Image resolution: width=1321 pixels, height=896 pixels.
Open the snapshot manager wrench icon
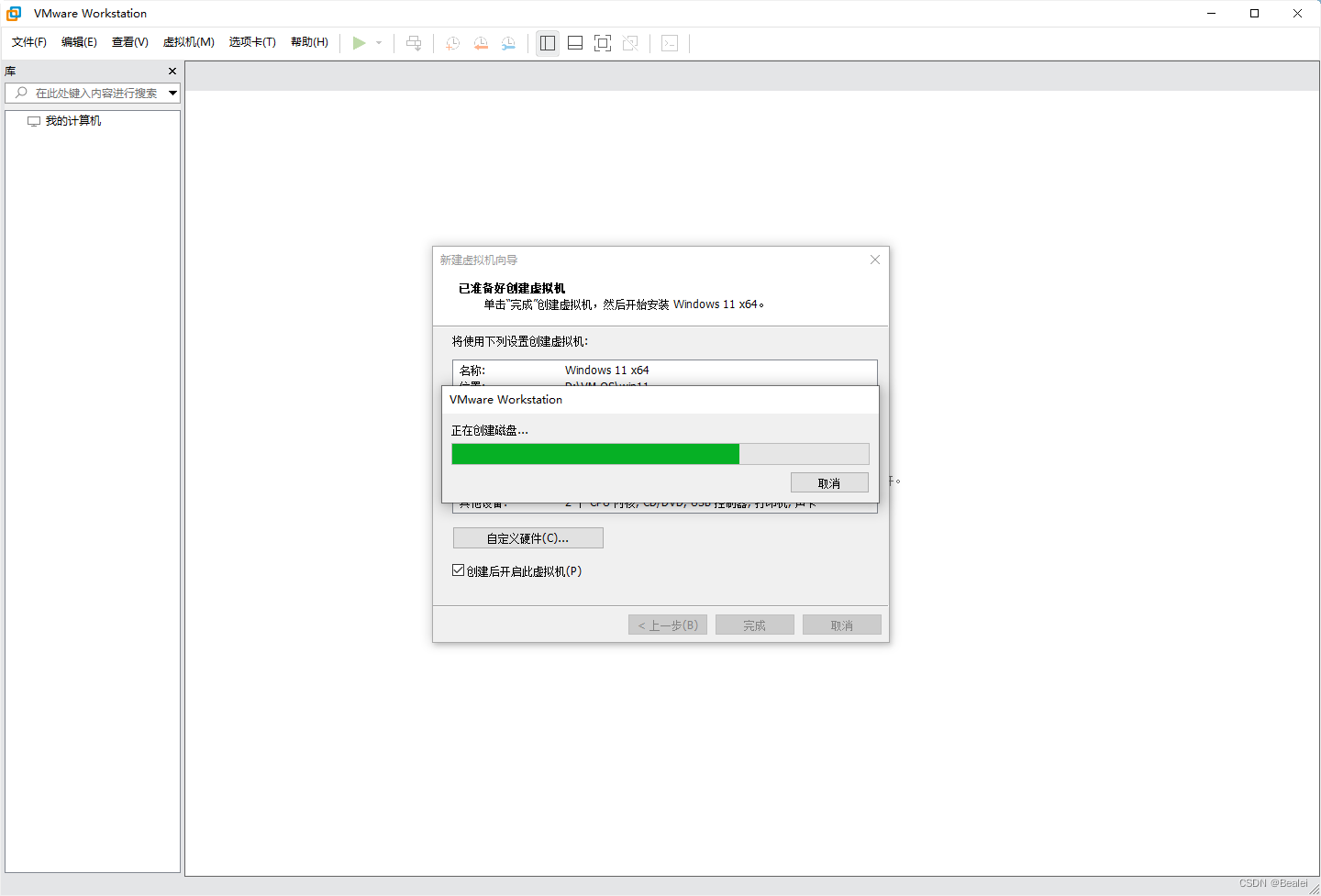pyautogui.click(x=508, y=43)
